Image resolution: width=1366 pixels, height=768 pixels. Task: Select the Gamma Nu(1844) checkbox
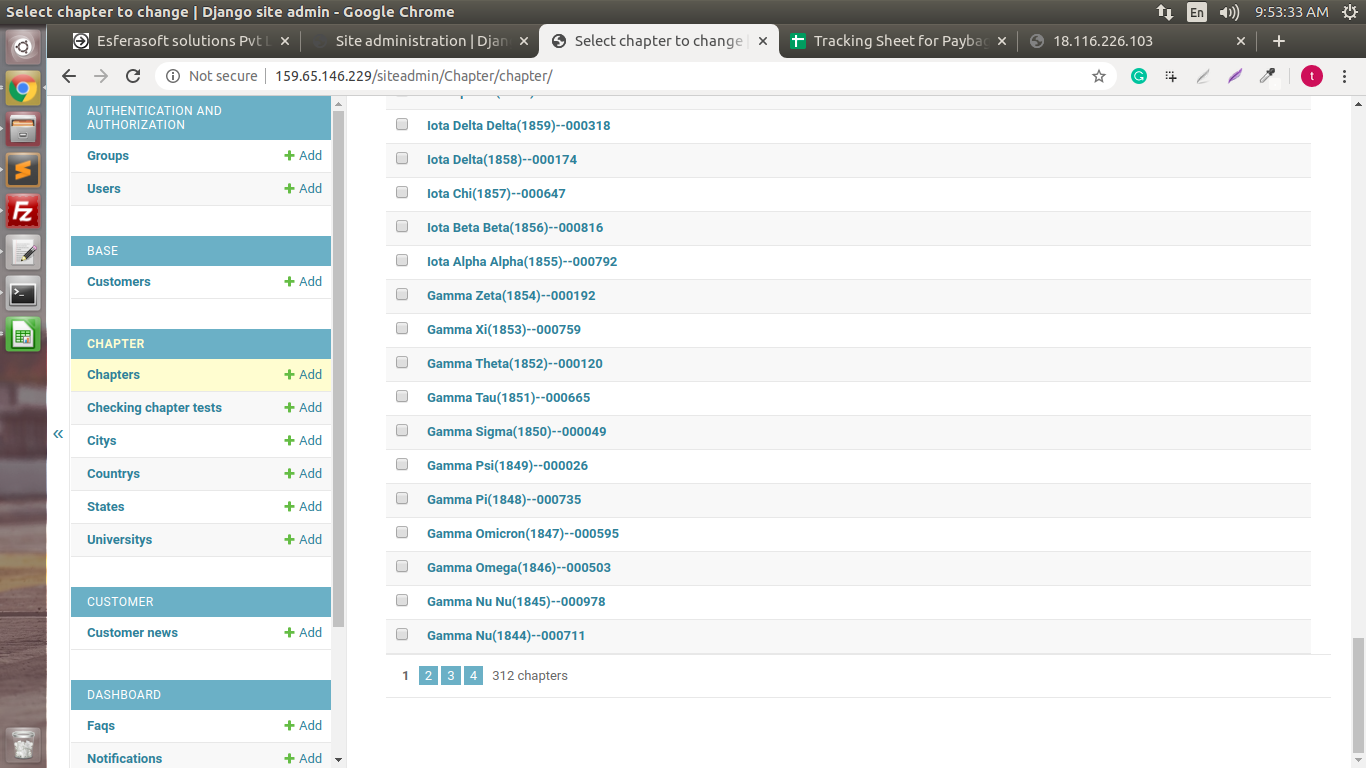(x=402, y=635)
